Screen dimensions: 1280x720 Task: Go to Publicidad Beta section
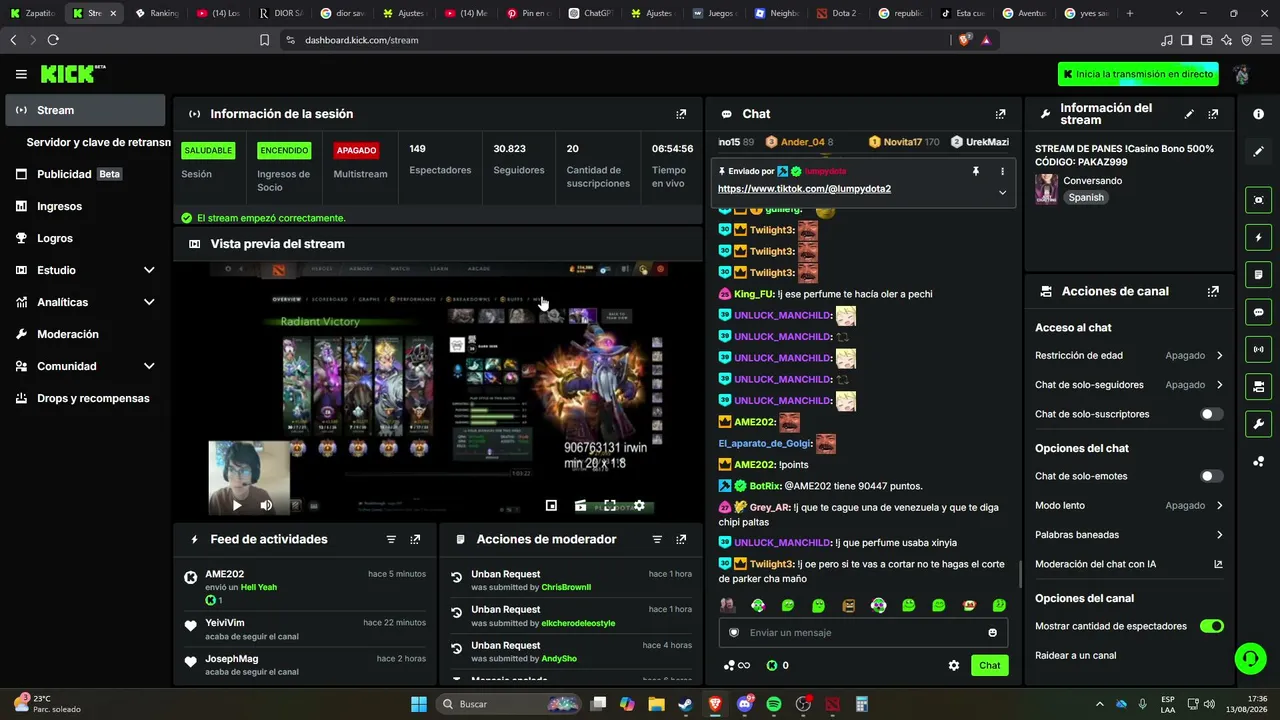coord(85,174)
